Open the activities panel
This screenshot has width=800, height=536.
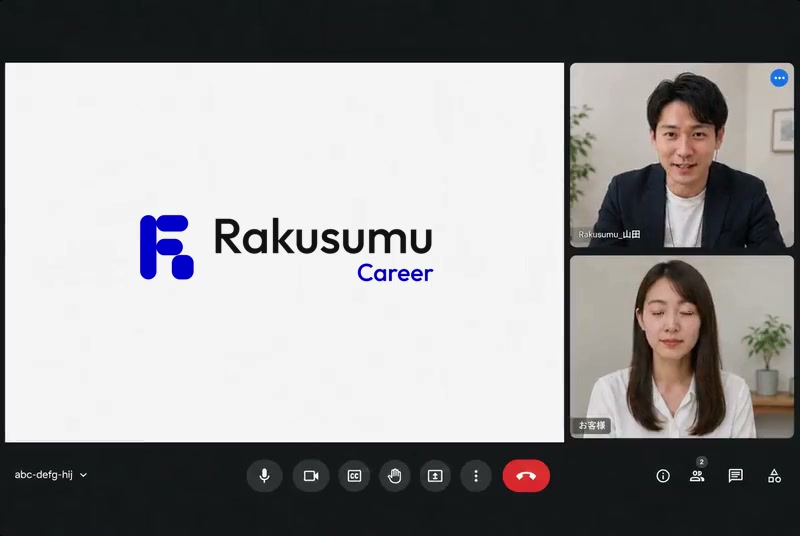click(x=774, y=476)
